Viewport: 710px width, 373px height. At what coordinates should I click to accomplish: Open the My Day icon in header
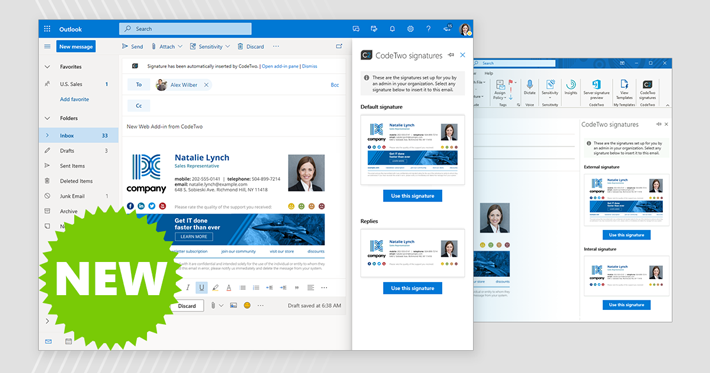(374, 29)
